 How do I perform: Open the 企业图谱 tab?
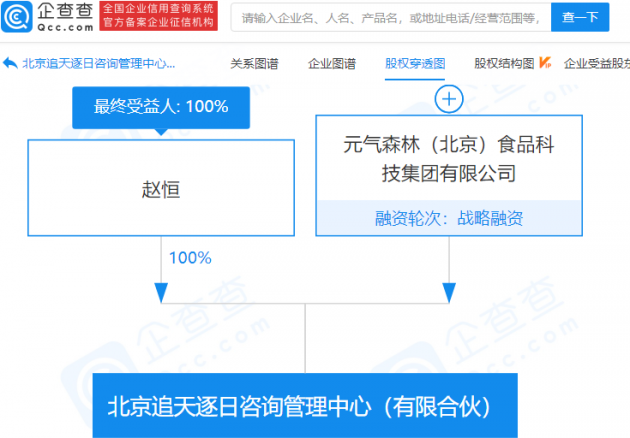(x=331, y=63)
